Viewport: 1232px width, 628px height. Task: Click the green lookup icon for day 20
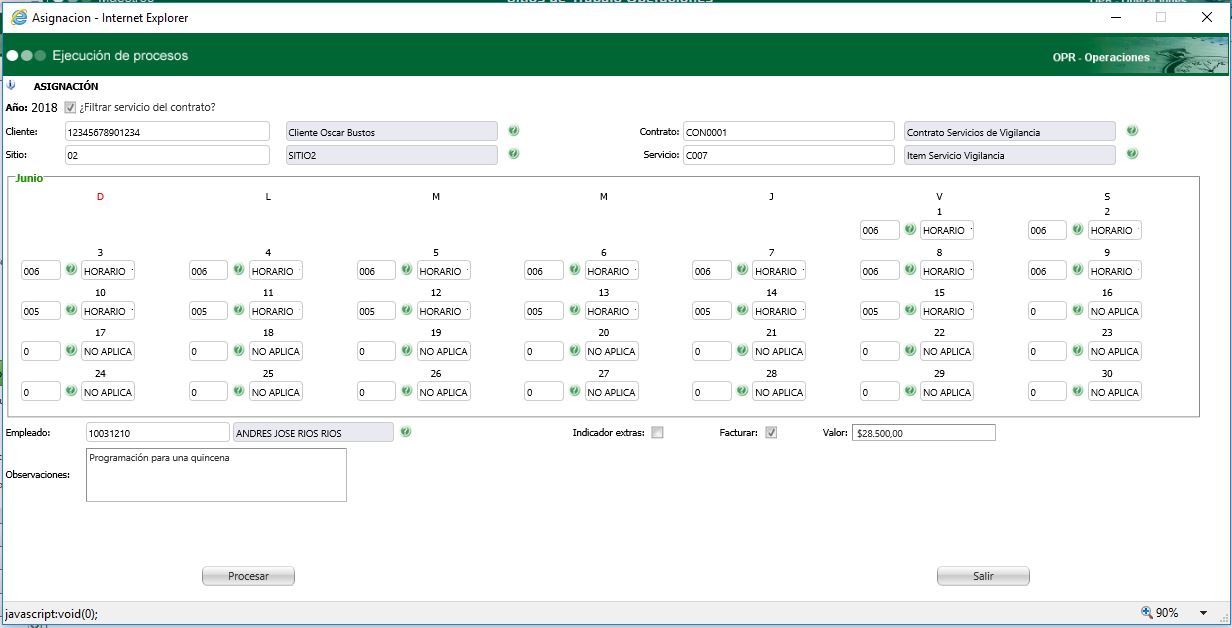point(574,351)
